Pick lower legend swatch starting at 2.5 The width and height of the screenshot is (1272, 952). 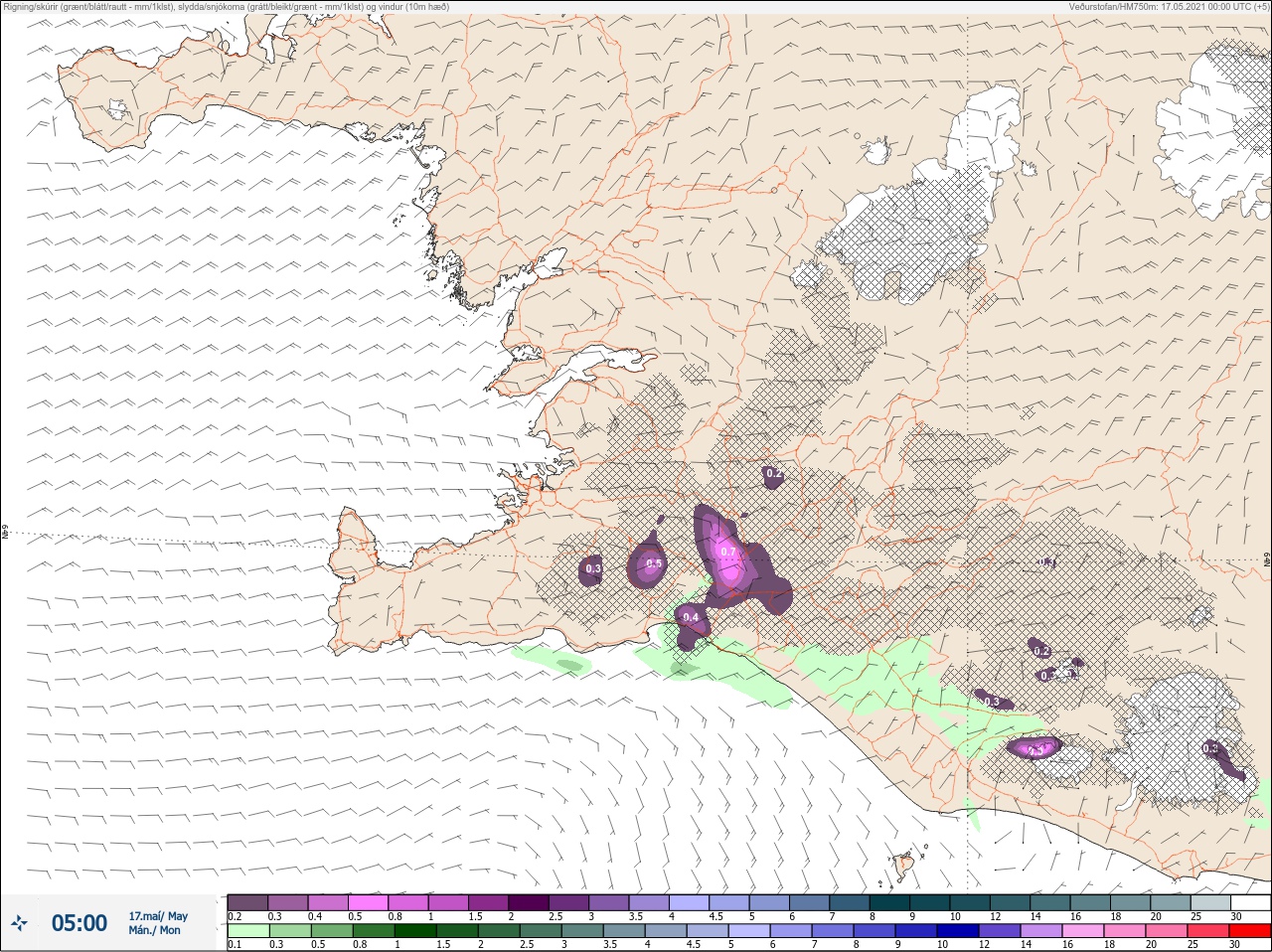(x=542, y=931)
